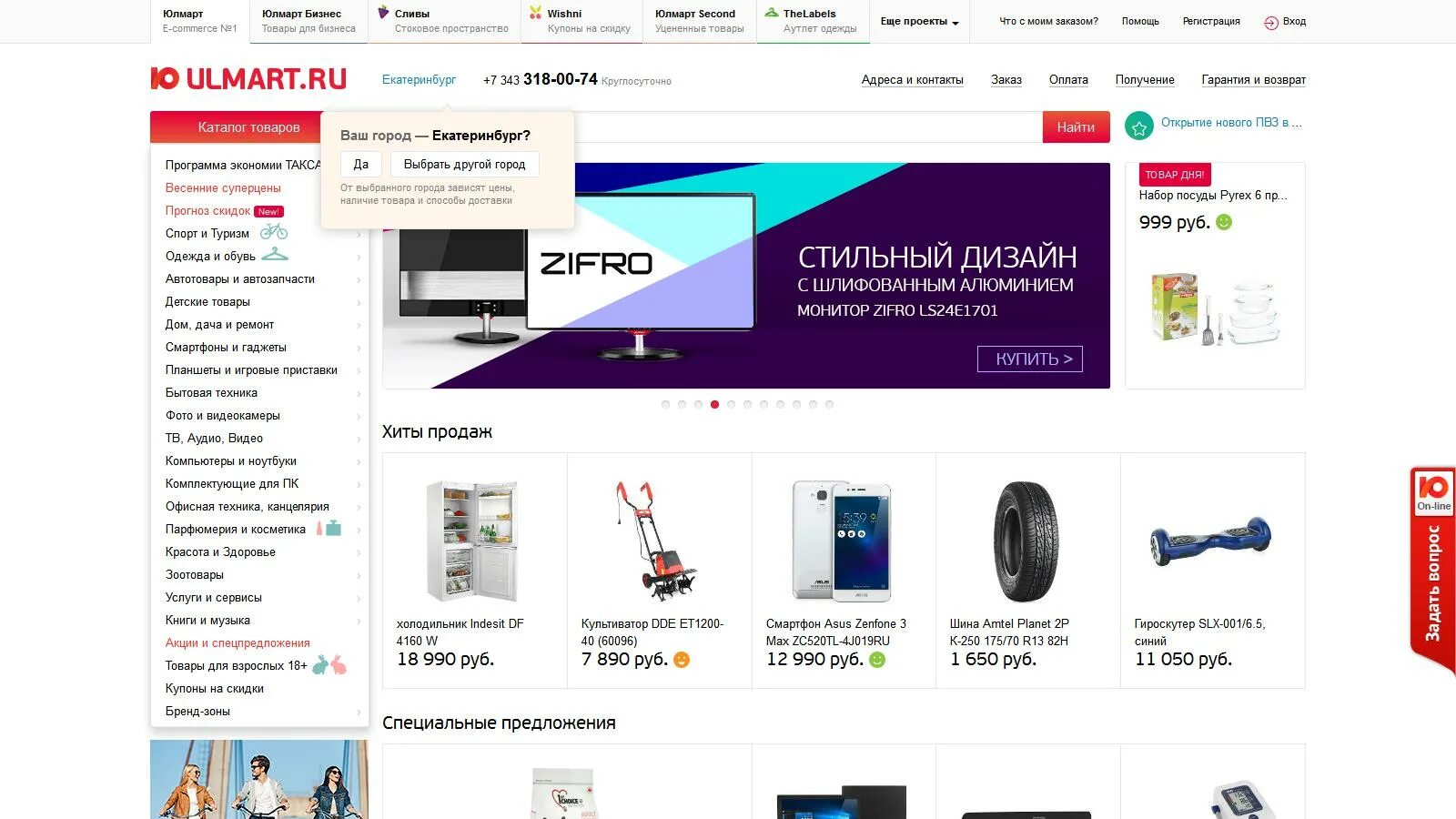This screenshot has width=1456, height=819.
Task: Click Выбрать другой город button
Action: coord(465,165)
